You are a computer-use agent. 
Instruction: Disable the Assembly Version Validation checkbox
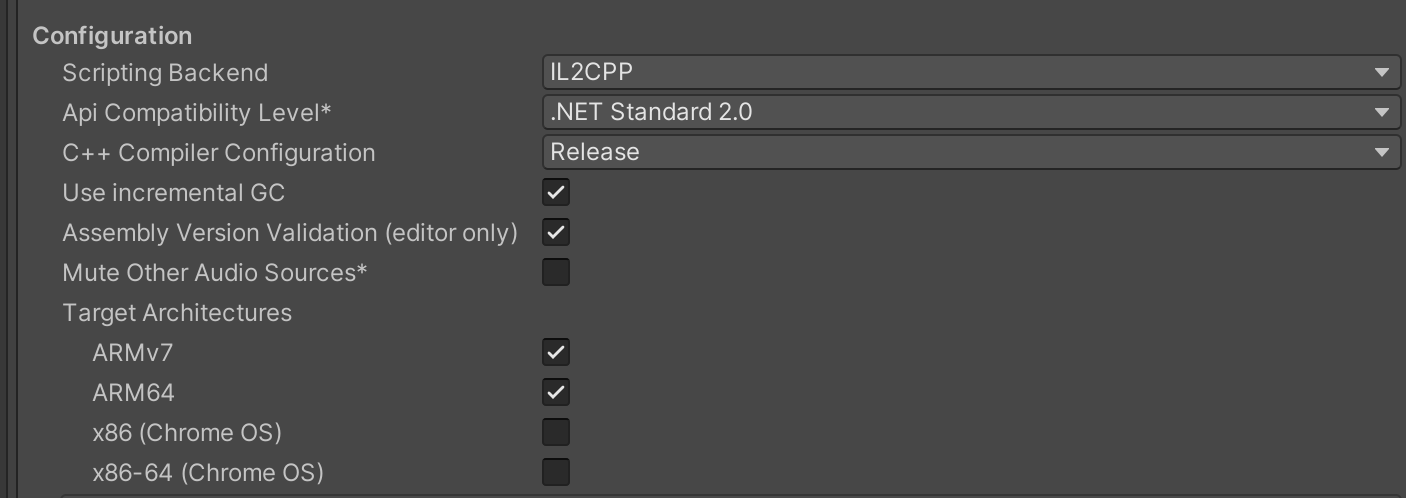[556, 232]
